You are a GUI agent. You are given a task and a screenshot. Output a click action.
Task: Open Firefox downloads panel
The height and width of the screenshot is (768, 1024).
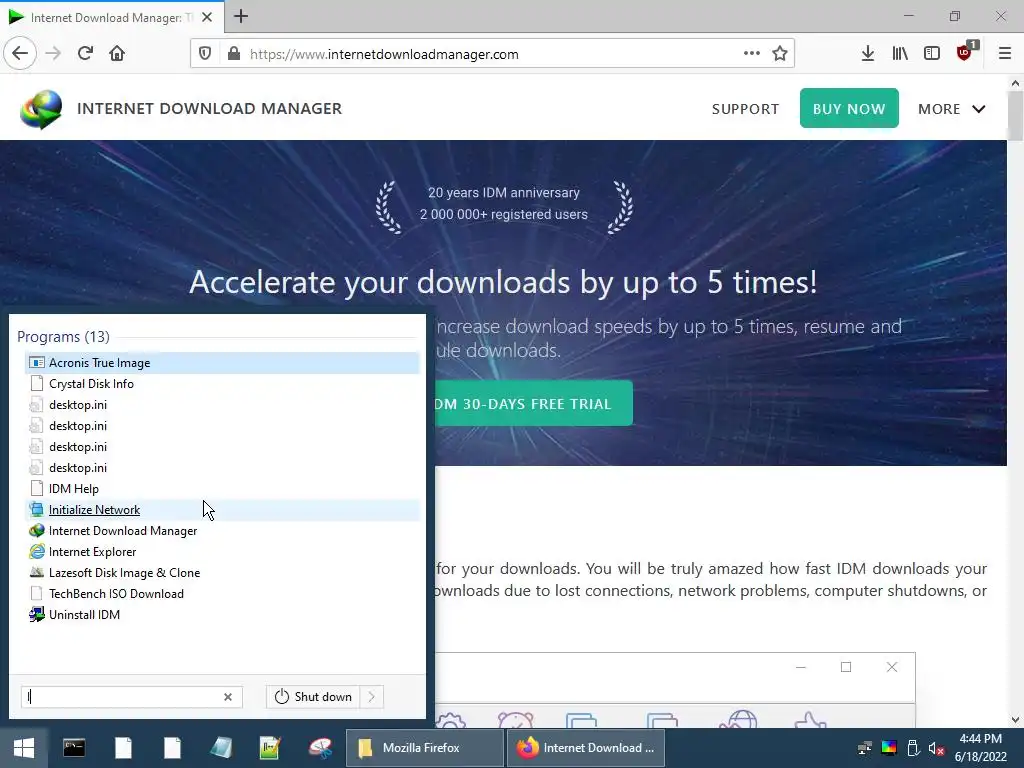pos(868,54)
